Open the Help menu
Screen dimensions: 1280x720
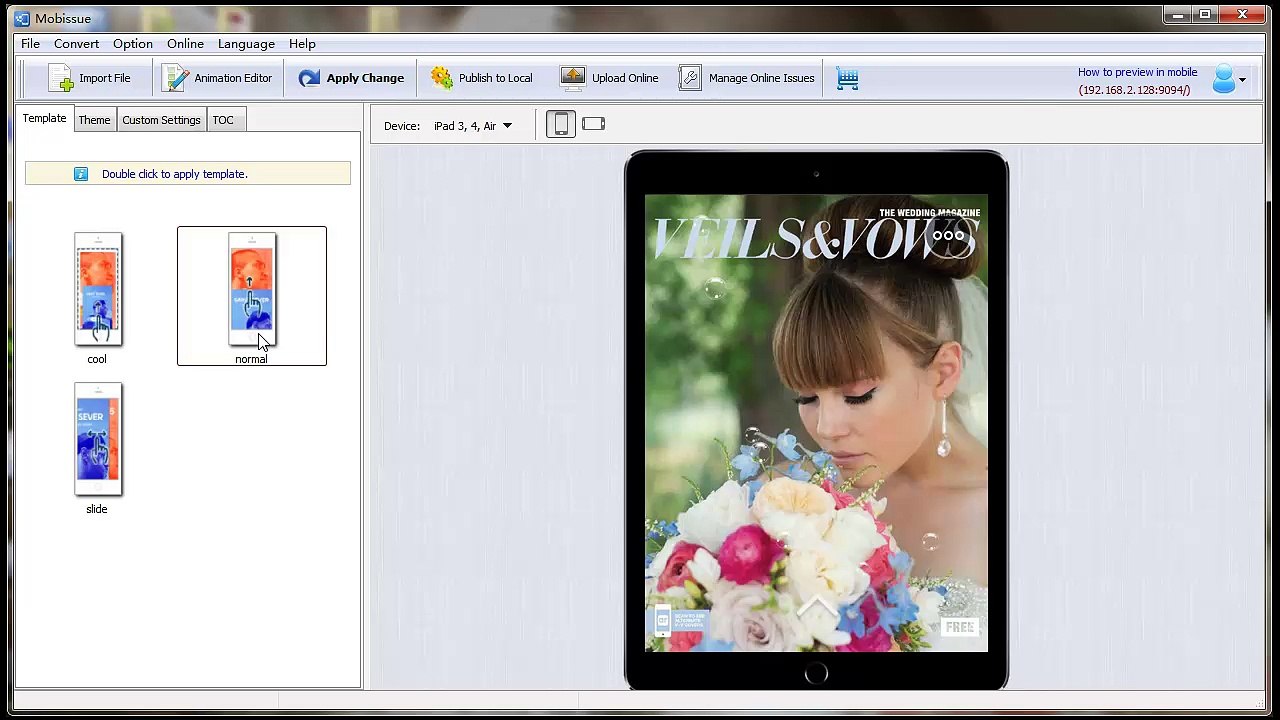pos(302,44)
